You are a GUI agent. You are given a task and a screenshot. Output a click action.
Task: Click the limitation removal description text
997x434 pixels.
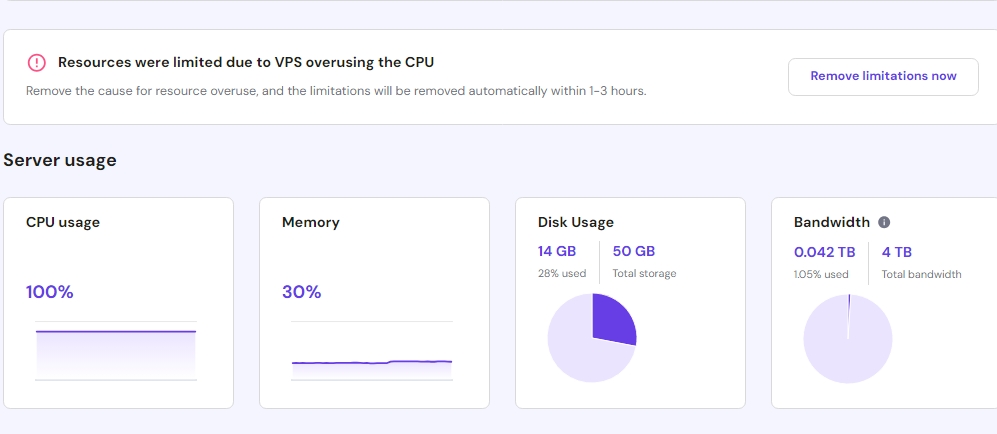pyautogui.click(x=336, y=90)
